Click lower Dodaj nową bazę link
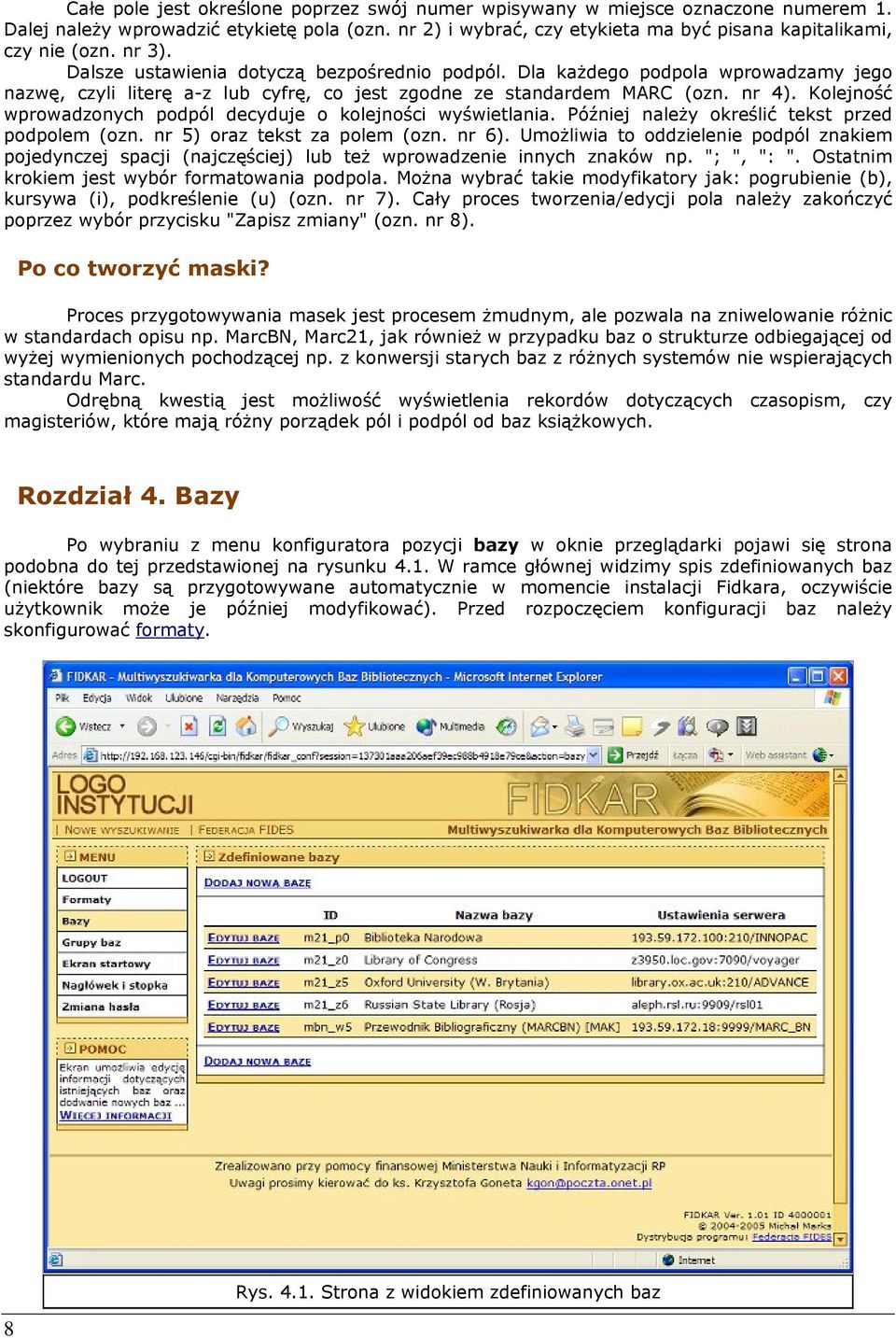The image size is (896, 1338). [258, 1061]
